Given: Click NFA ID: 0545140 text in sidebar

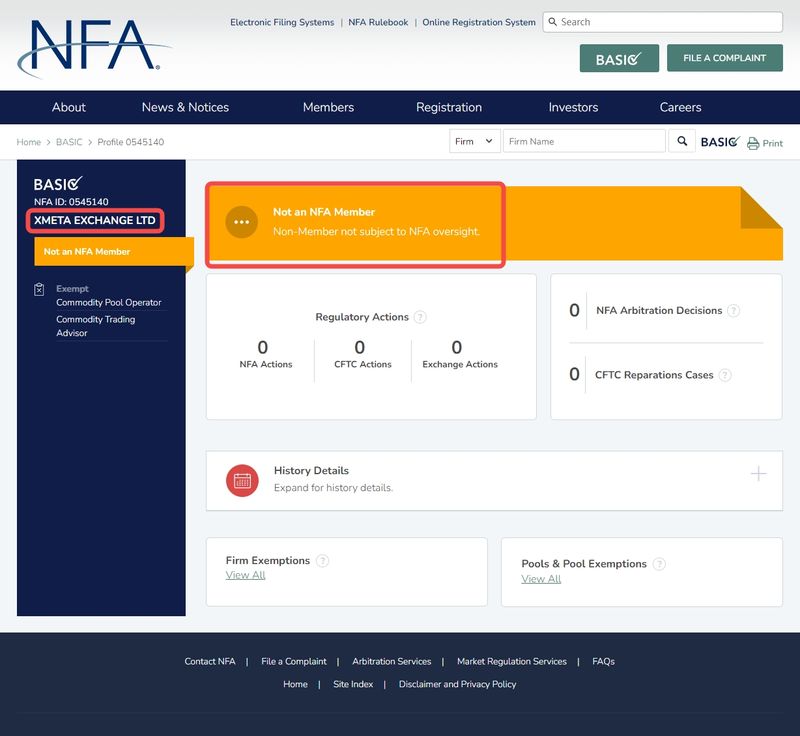Looking at the screenshot, I should (x=71, y=202).
